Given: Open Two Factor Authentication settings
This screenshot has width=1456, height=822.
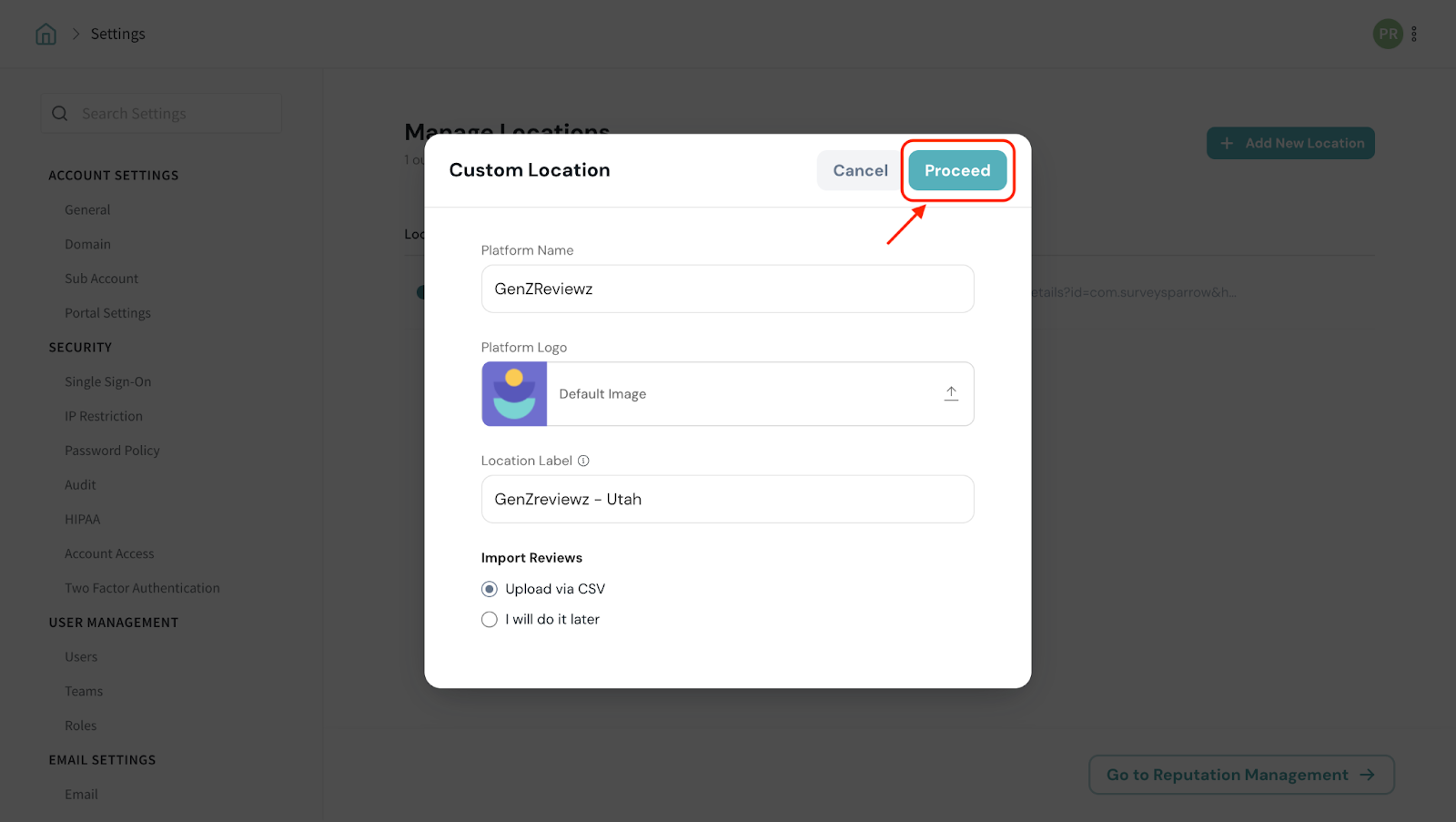Looking at the screenshot, I should (x=142, y=588).
